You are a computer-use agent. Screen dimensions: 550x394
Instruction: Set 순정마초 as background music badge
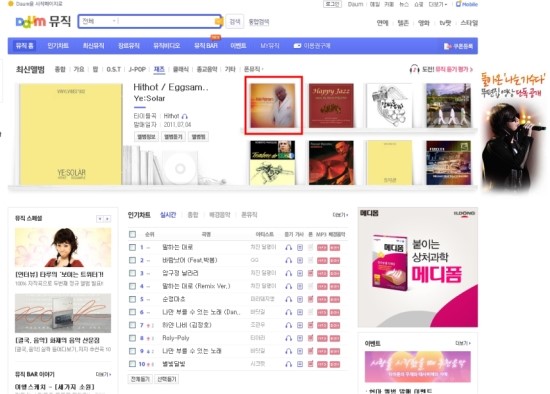point(335,300)
